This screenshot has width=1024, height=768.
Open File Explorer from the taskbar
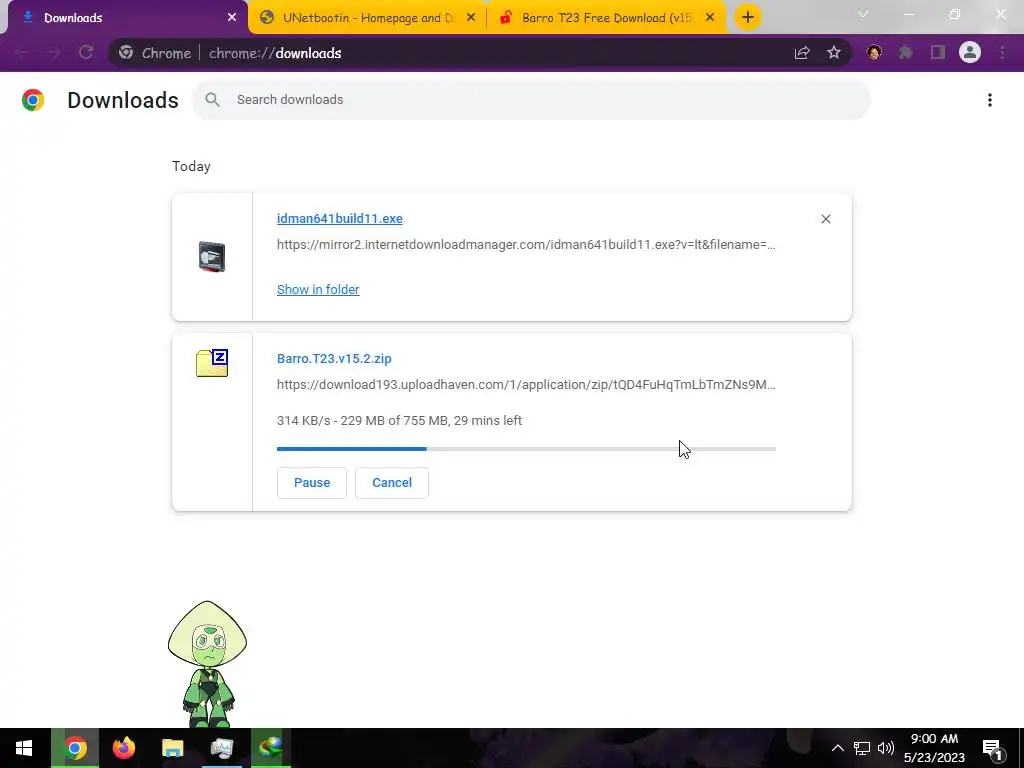tap(172, 748)
